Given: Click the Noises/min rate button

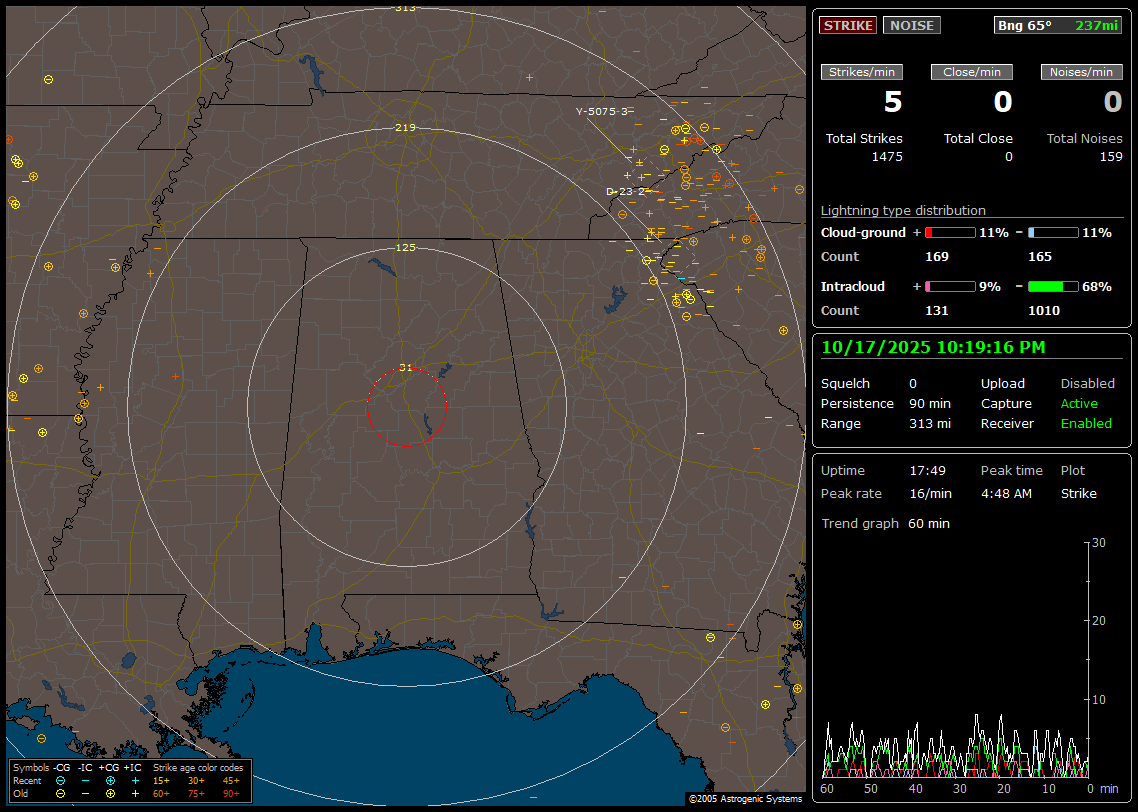Looking at the screenshot, I should (x=1081, y=72).
